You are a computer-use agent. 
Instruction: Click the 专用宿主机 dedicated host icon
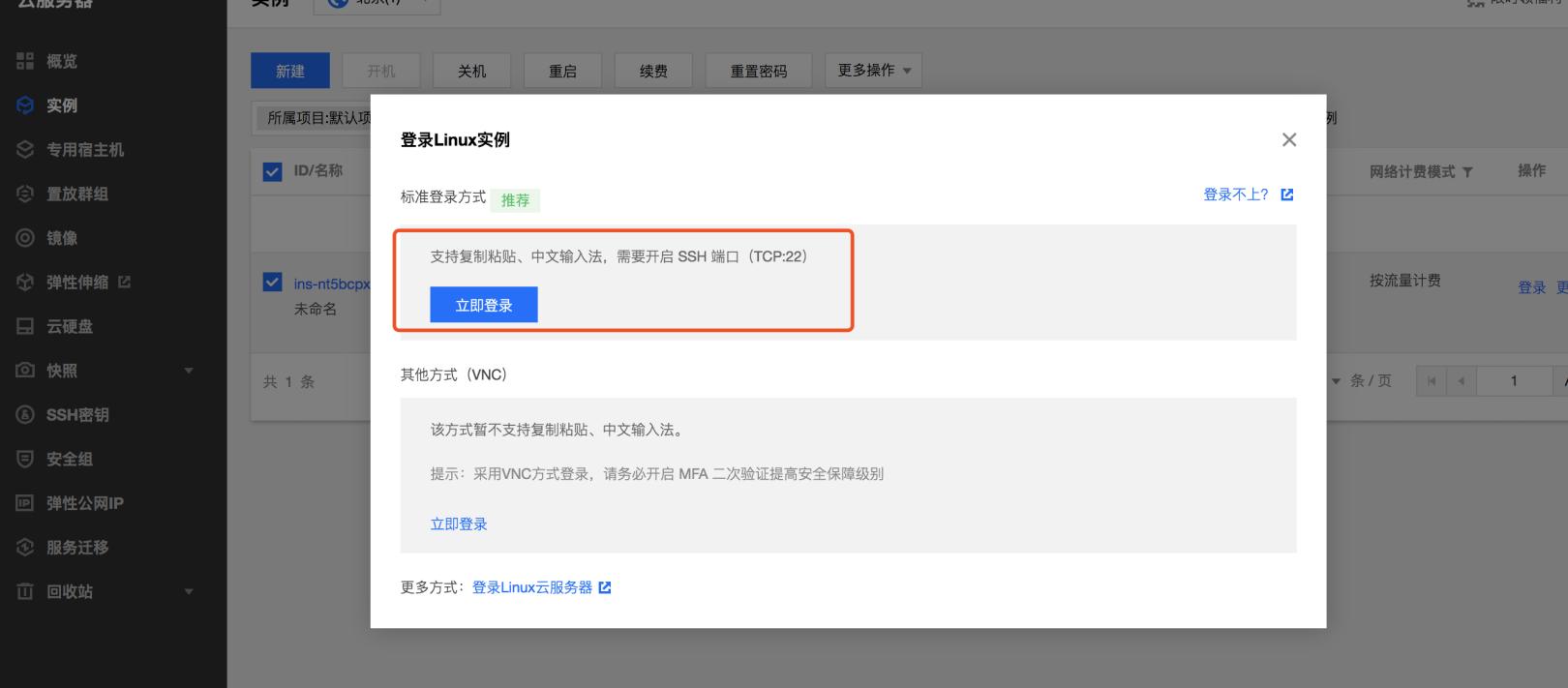[25, 150]
